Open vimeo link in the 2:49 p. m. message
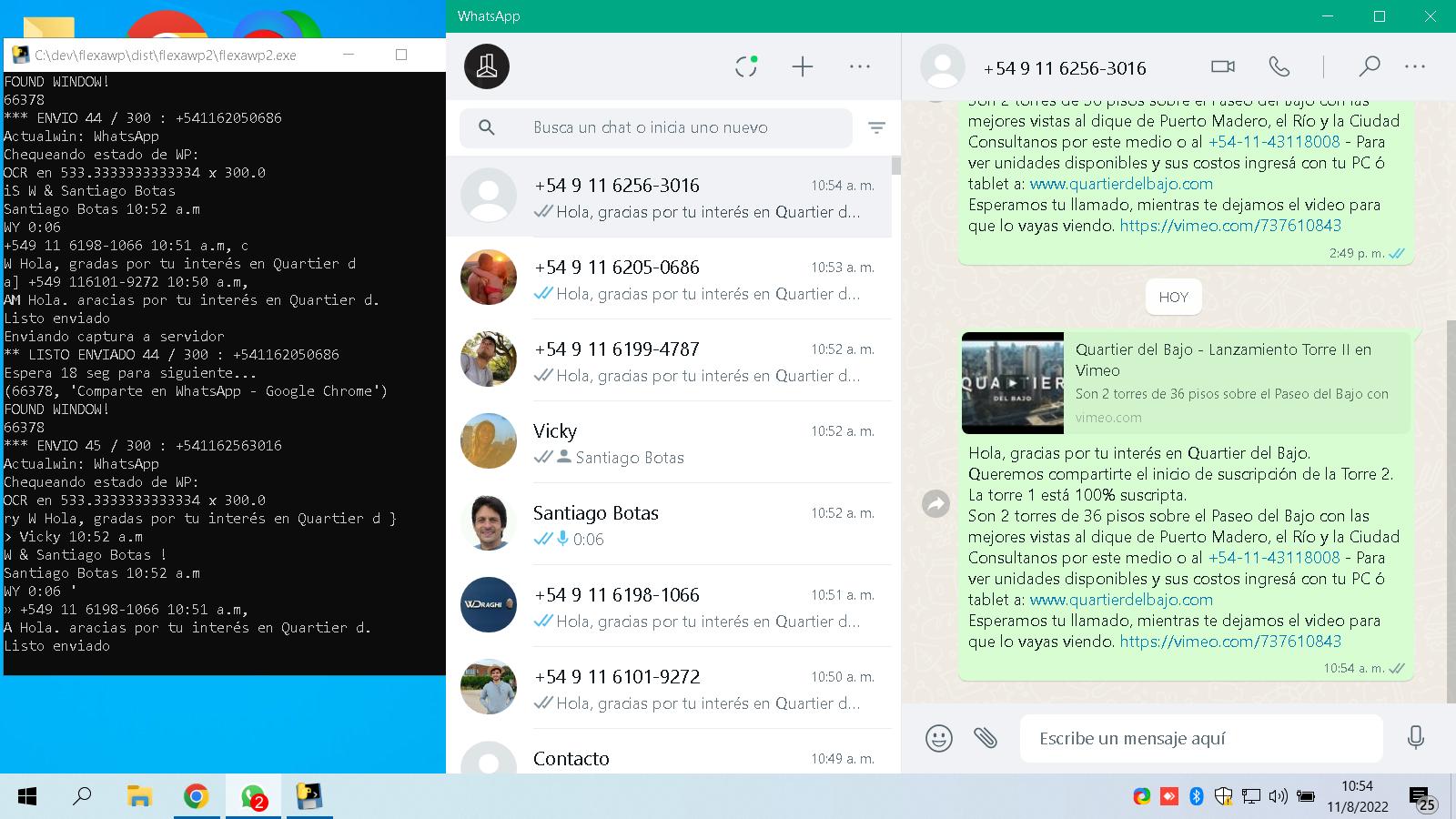 click(x=1230, y=226)
